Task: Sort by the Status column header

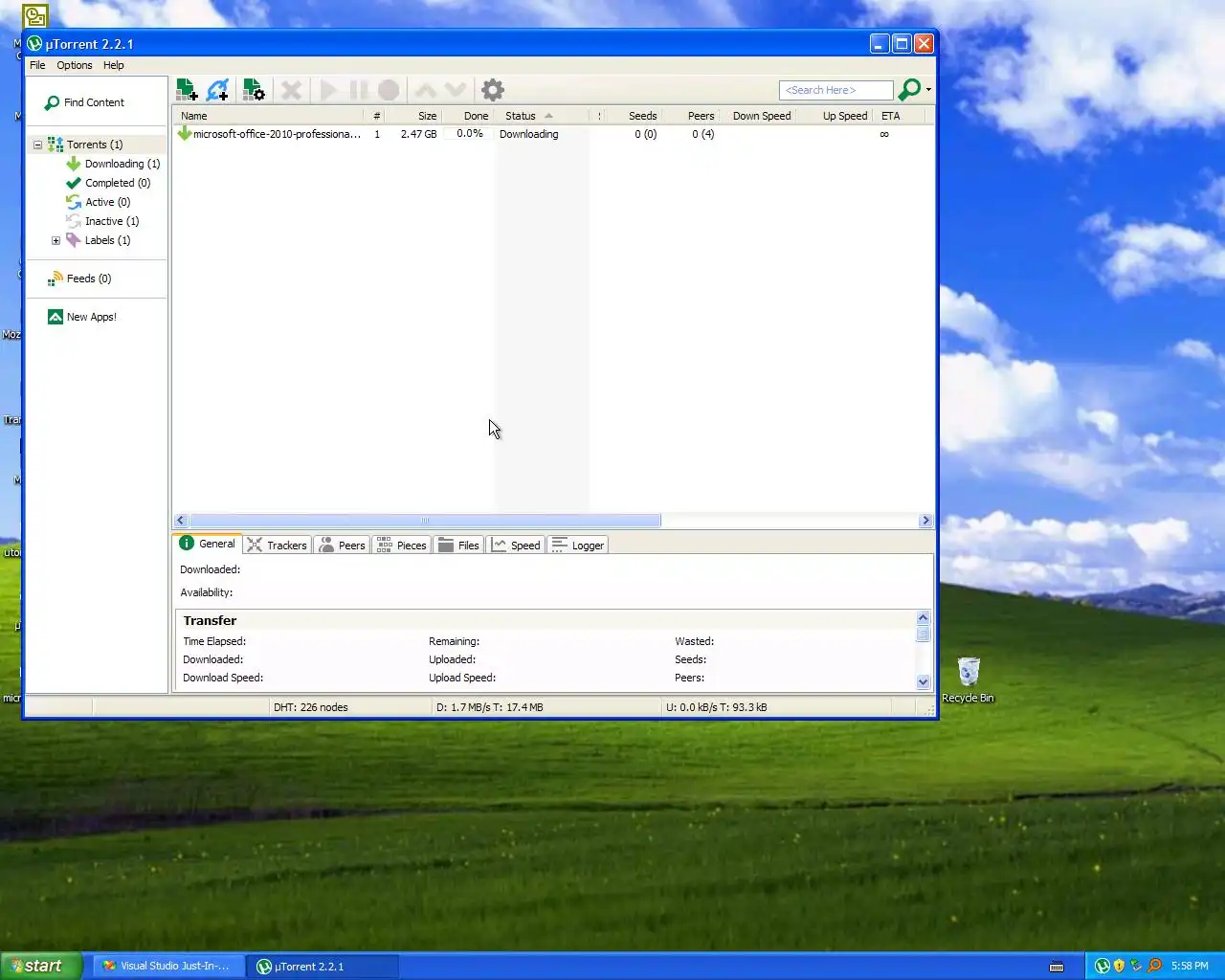Action: (x=542, y=116)
